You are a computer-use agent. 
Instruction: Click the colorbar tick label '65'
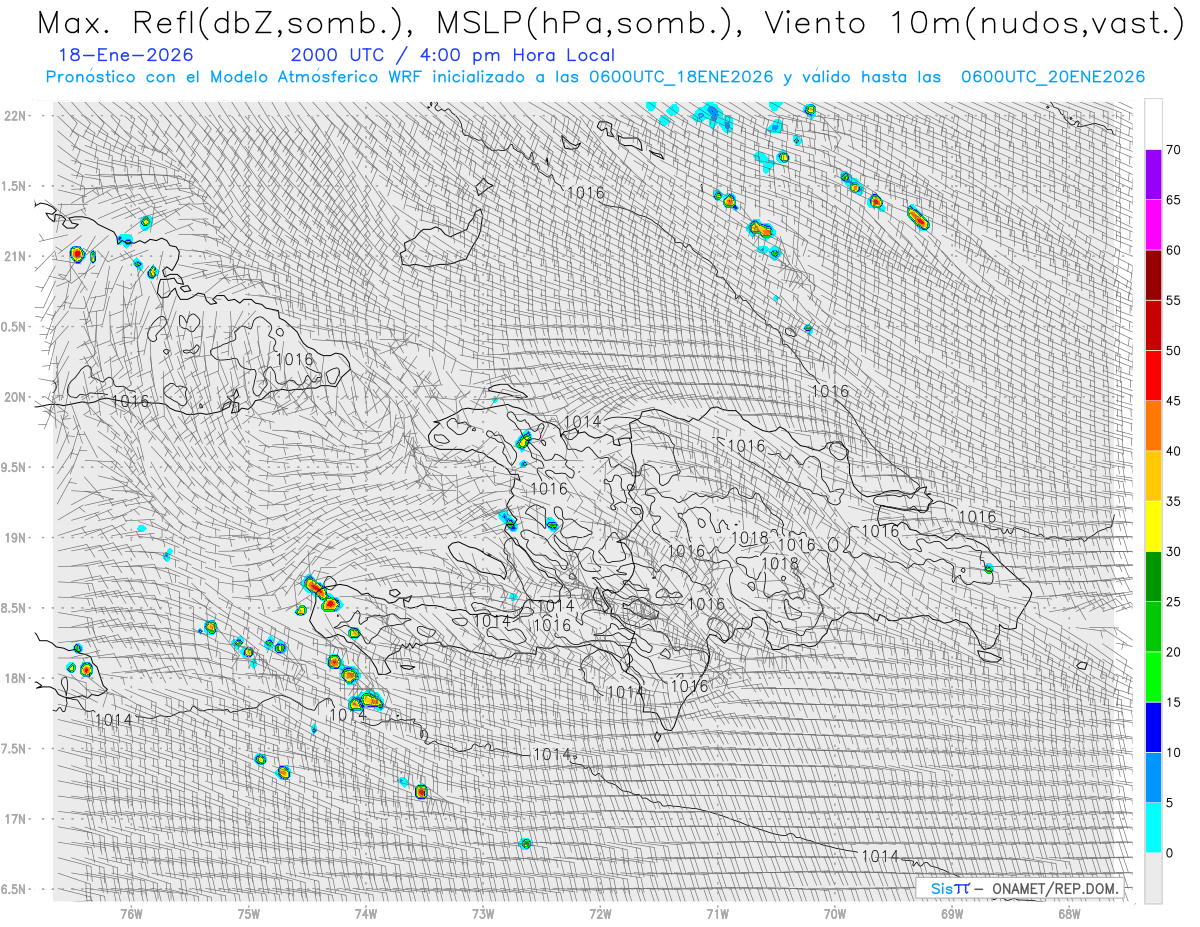click(1173, 200)
